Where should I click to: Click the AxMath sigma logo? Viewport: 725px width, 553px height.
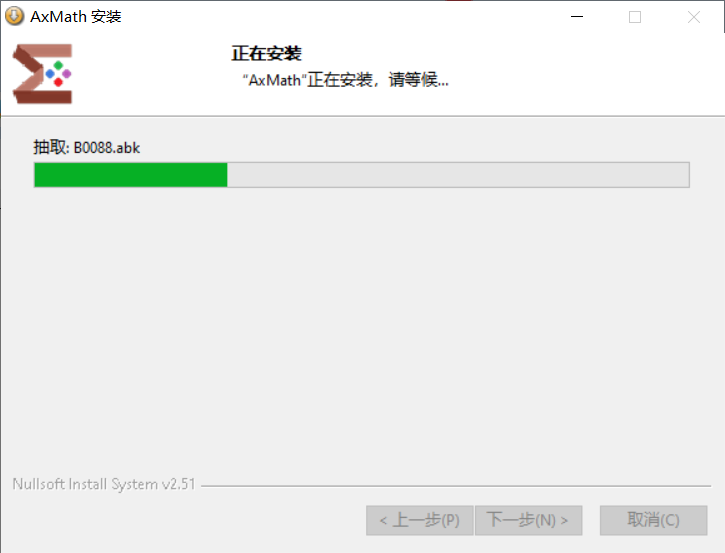click(x=43, y=74)
